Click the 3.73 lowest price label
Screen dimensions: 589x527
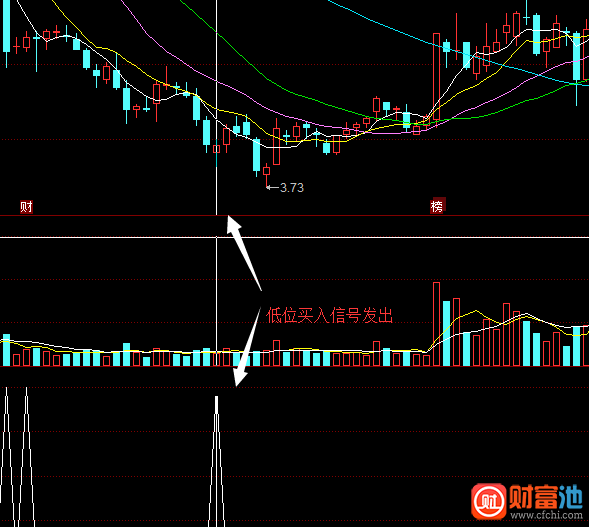(292, 187)
